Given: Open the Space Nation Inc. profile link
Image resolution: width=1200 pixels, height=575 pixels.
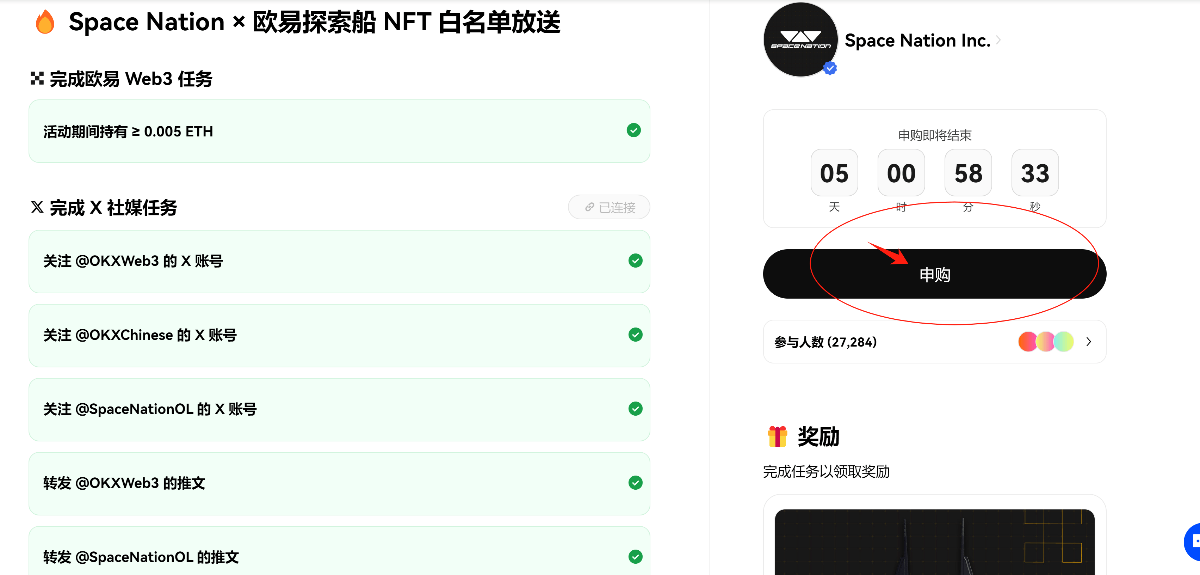Looking at the screenshot, I should [917, 40].
